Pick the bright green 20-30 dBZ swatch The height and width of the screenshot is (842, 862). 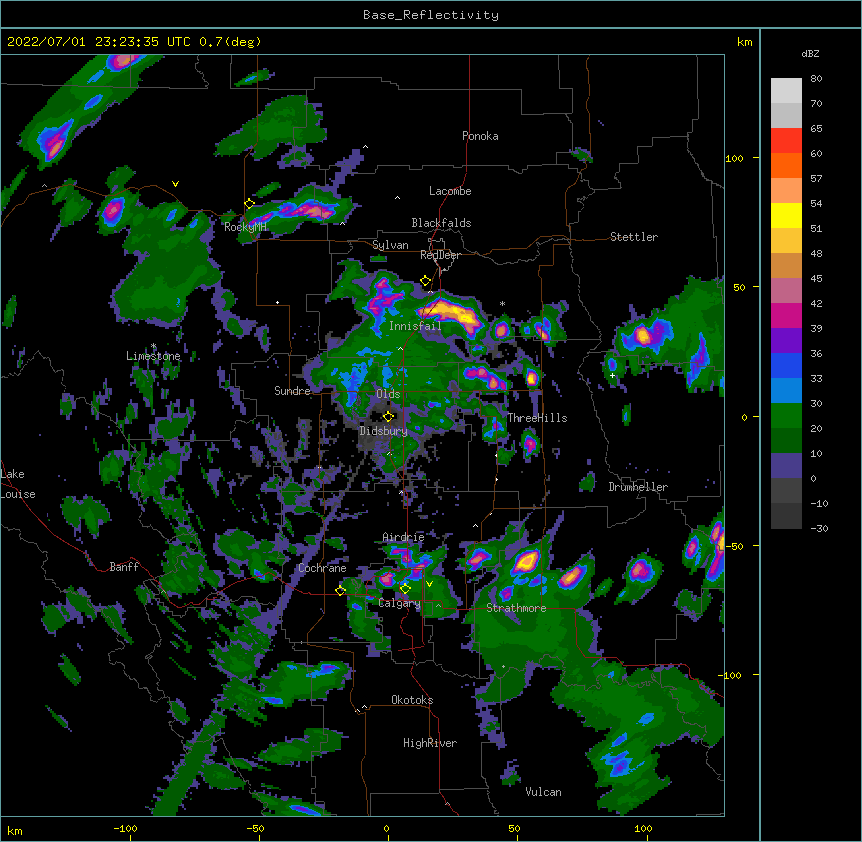click(x=786, y=416)
